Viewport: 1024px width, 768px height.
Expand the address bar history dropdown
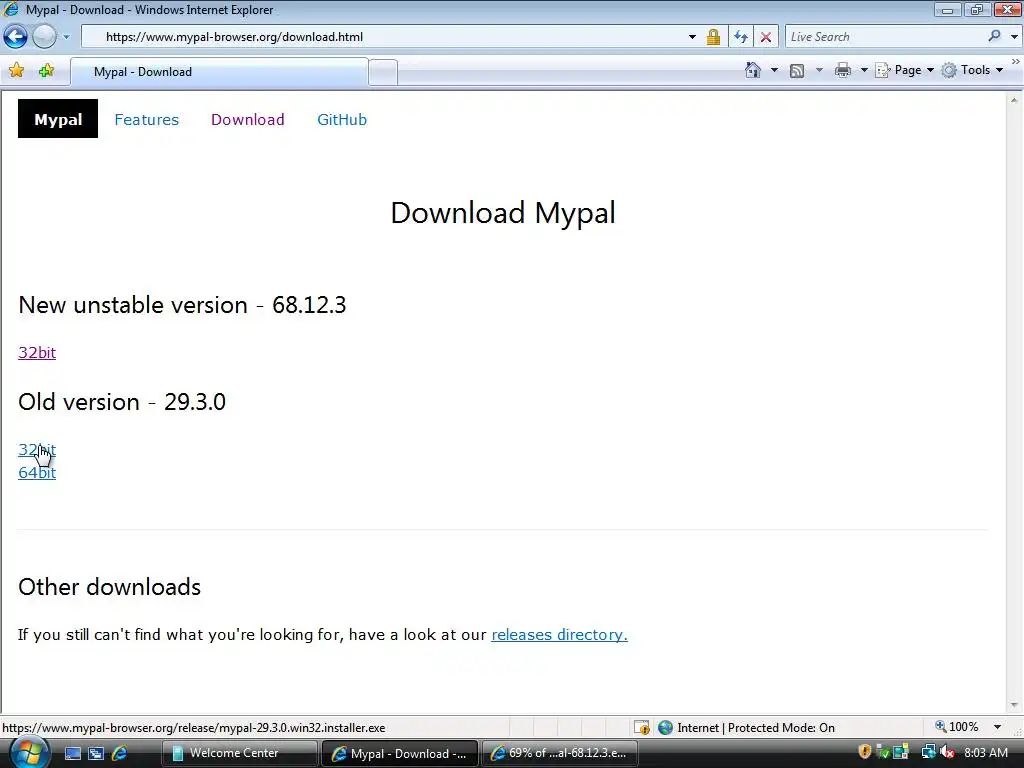point(692,37)
